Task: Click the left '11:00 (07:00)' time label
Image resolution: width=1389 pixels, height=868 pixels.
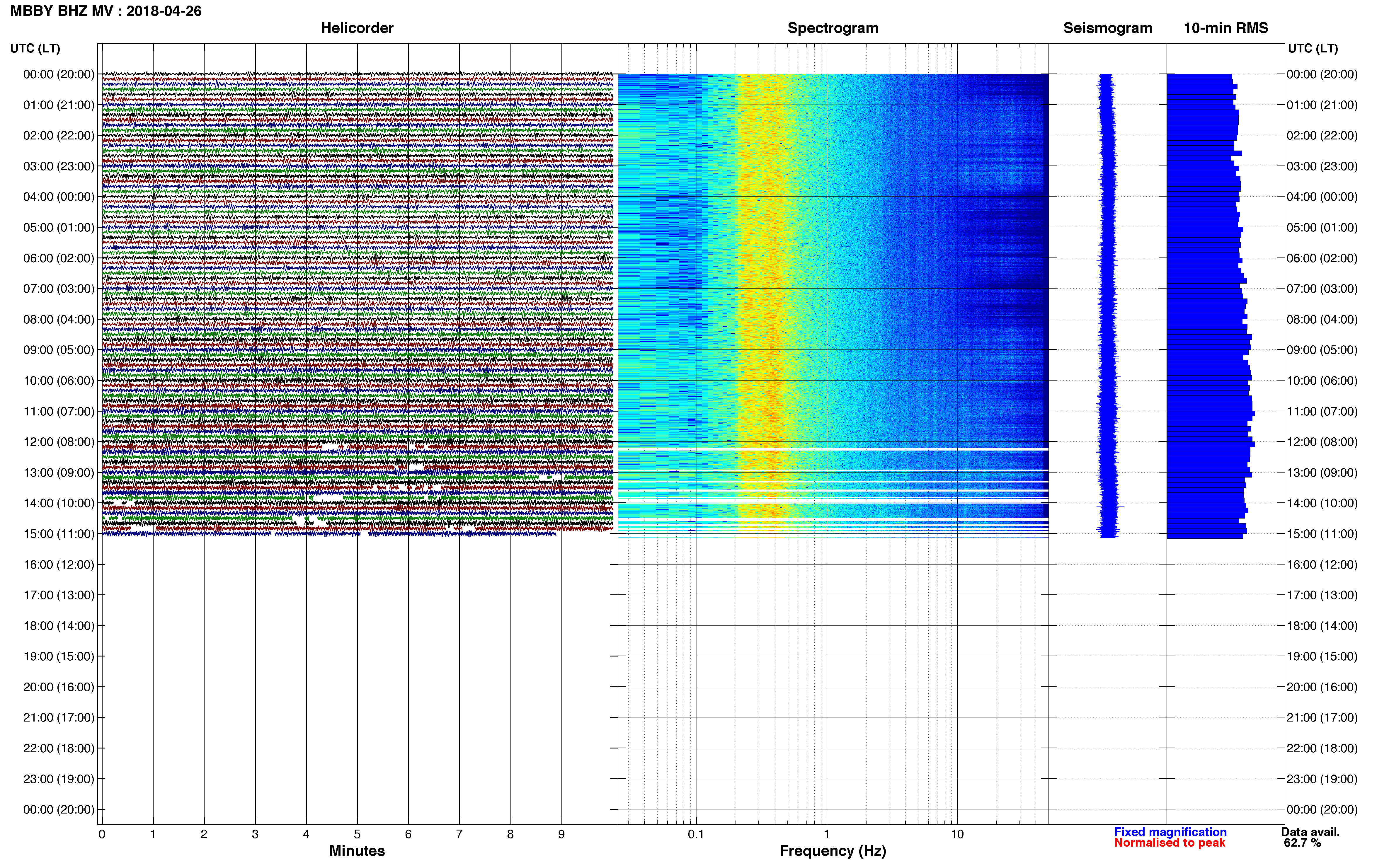Action: coord(59,411)
